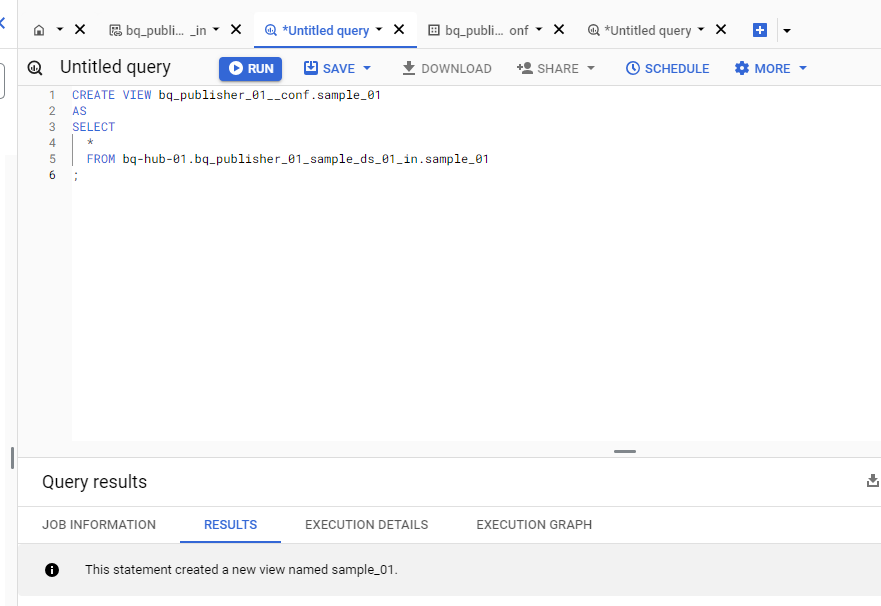Click the left panel vertical resize handle
Viewport: 881px width, 606px height.
click(x=12, y=458)
